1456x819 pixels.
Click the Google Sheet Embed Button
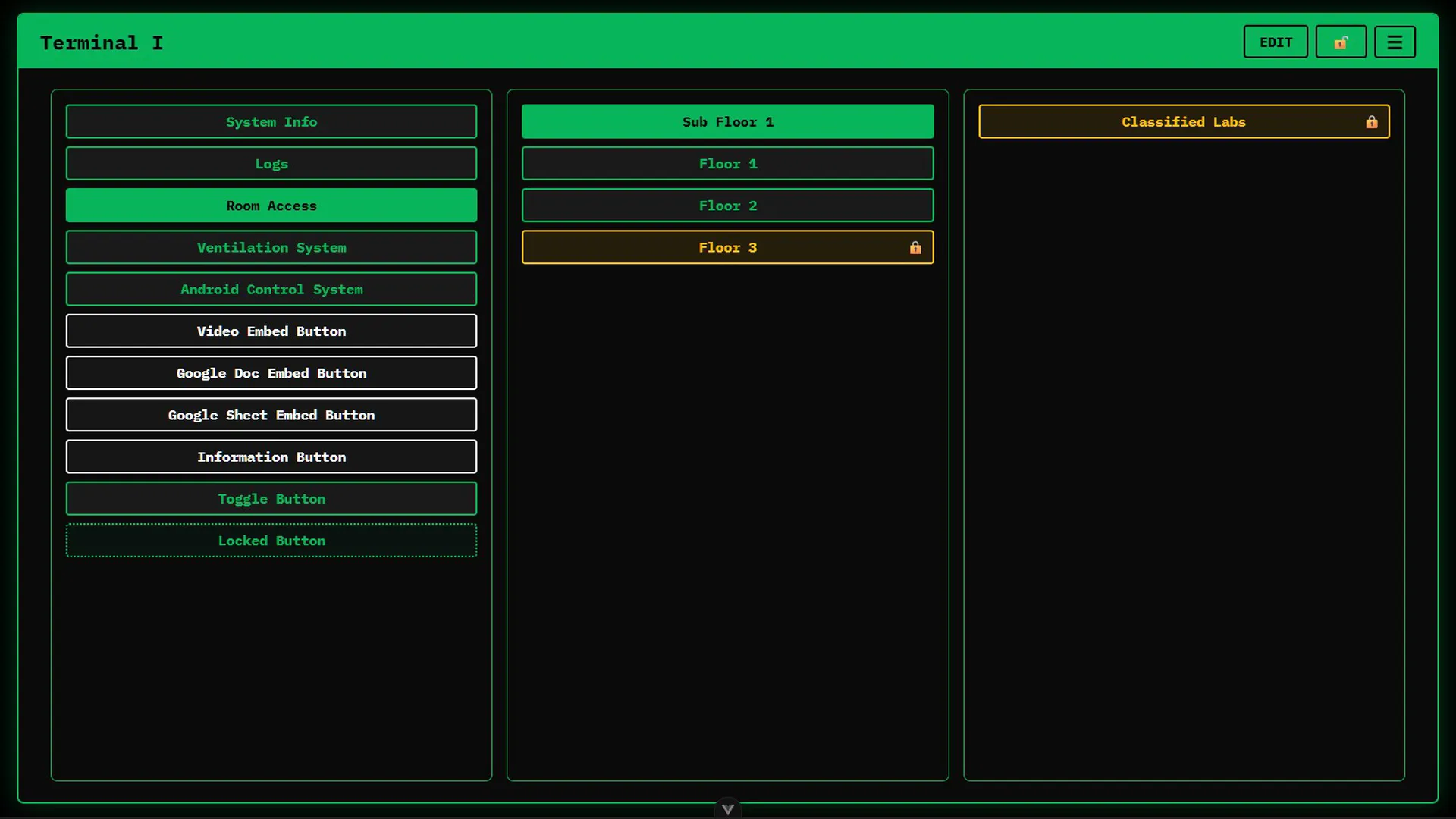coord(271,415)
